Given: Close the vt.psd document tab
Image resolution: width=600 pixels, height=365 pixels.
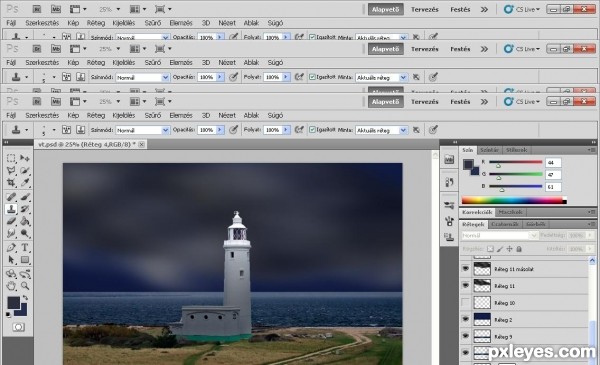Looking at the screenshot, I should pos(142,144).
